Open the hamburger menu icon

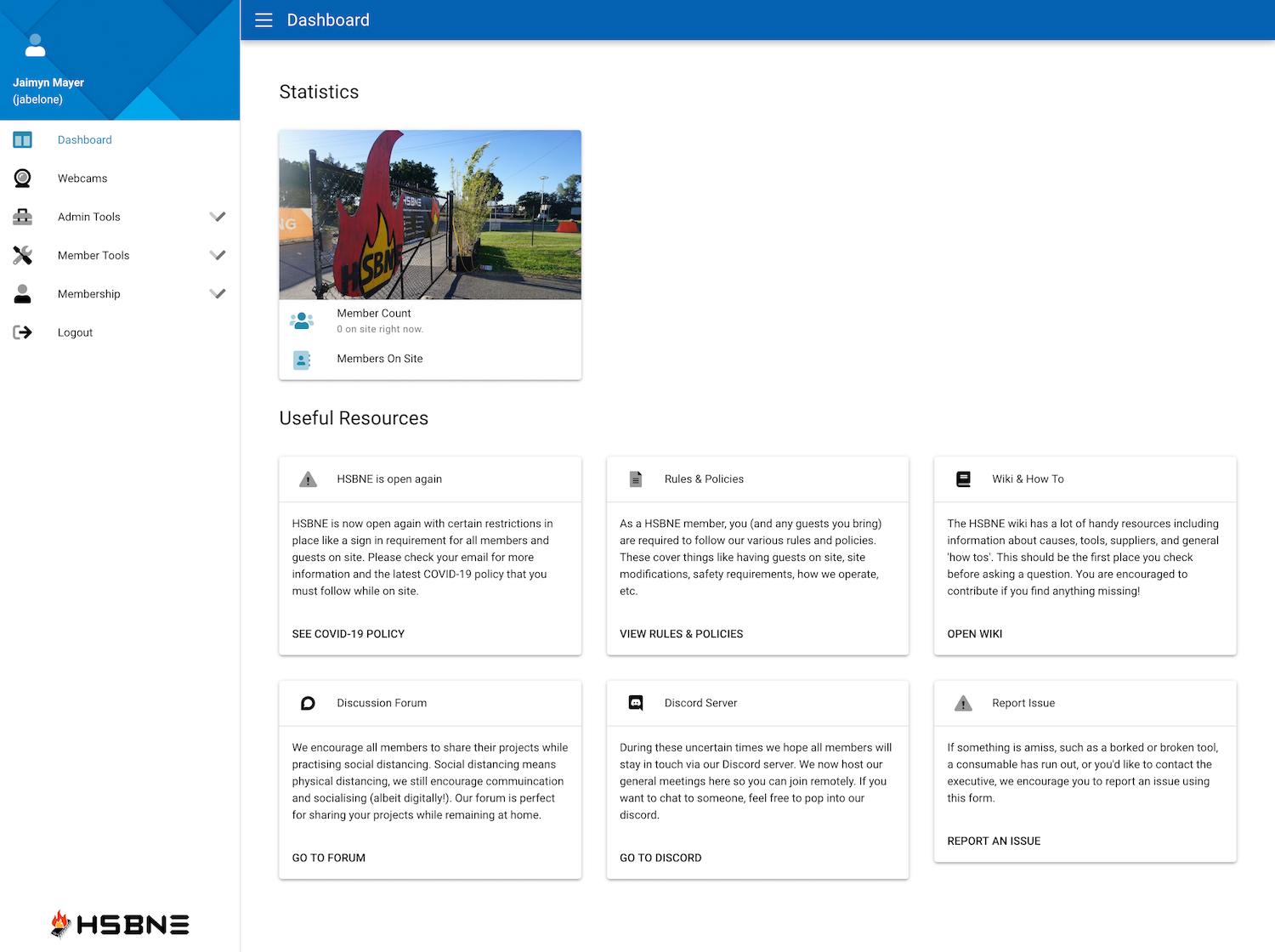[x=263, y=20]
